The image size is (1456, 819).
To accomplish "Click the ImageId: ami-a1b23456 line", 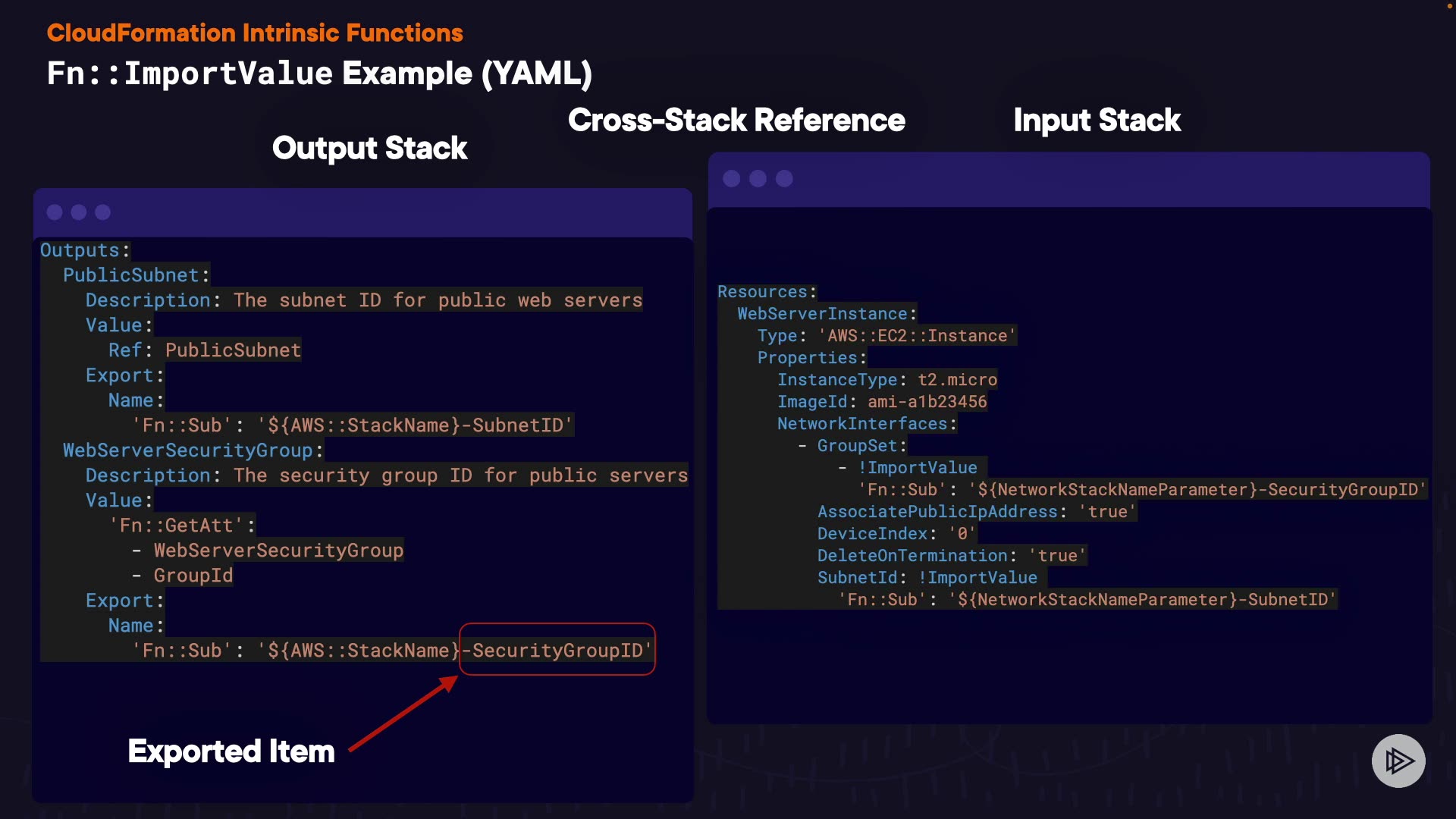I will pyautogui.click(x=882, y=402).
